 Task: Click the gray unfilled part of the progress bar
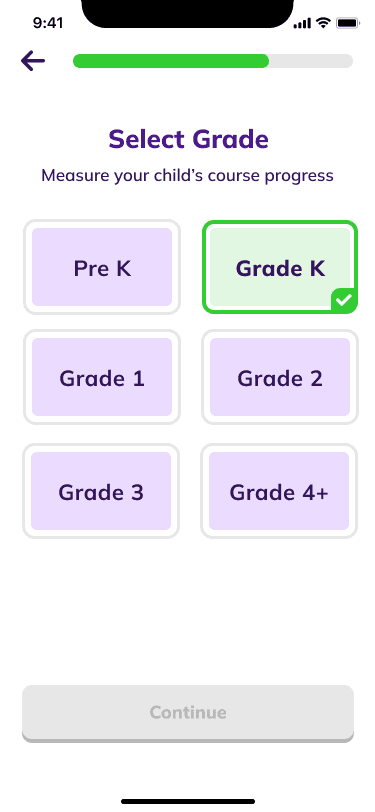(311, 61)
